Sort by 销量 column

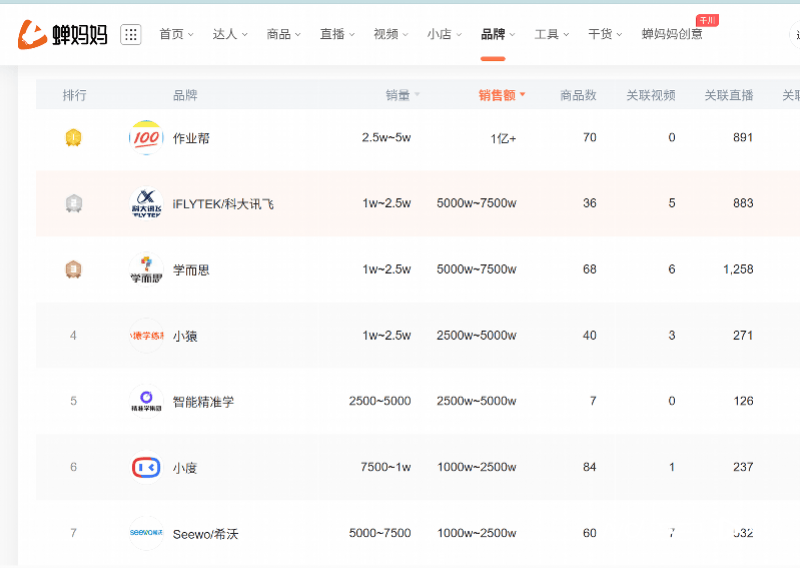403,95
